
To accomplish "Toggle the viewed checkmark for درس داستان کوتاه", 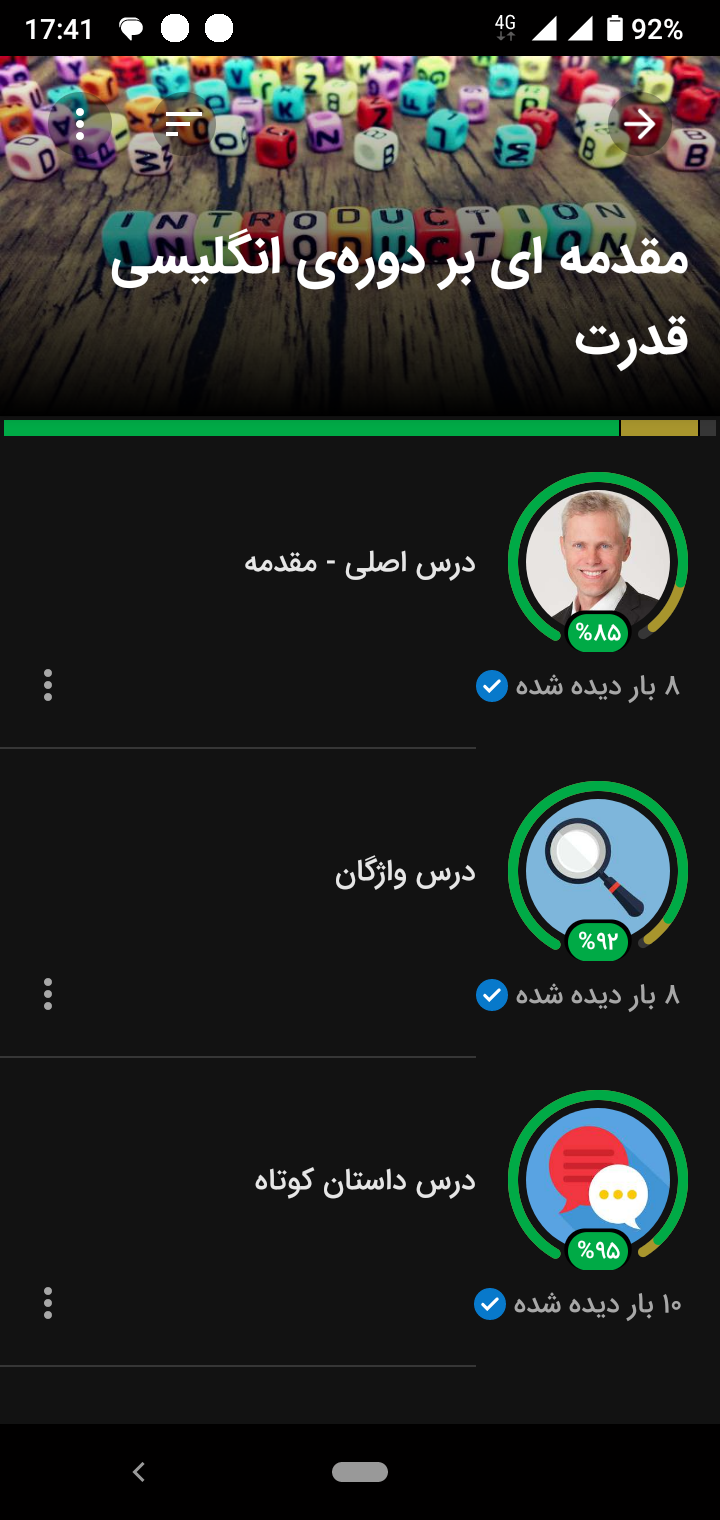I will coord(489,1304).
